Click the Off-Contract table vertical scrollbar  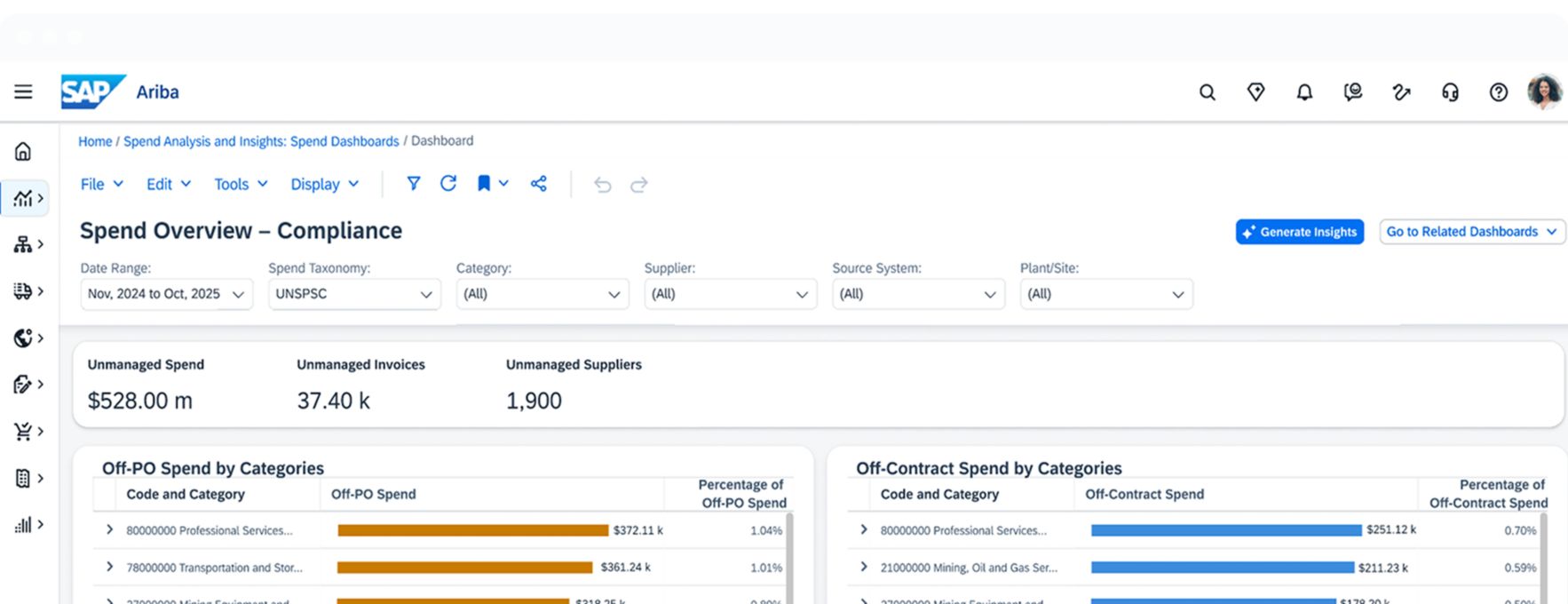(x=1543, y=558)
